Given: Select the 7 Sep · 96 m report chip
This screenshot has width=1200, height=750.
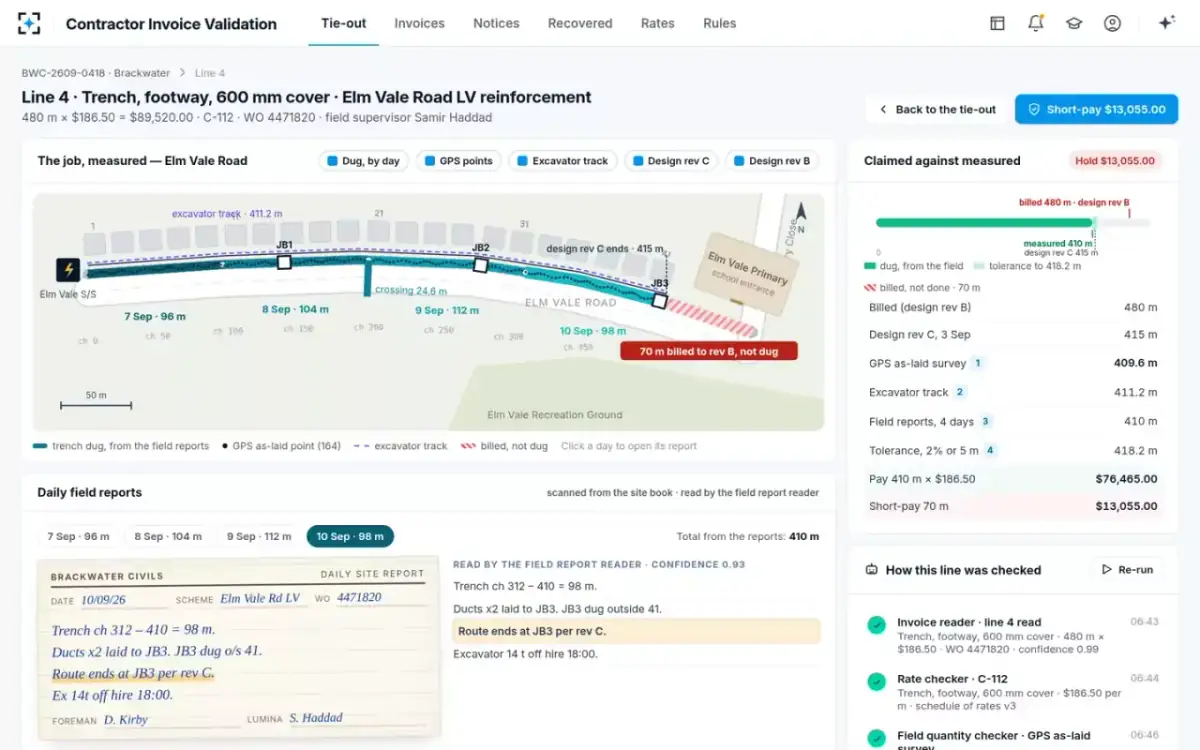Looking at the screenshot, I should 78,536.
